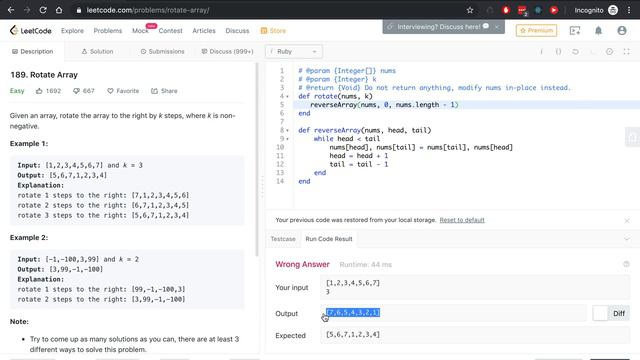The height and width of the screenshot is (360, 640).
Task: Select the Run Code Result tab
Action: coord(329,239)
